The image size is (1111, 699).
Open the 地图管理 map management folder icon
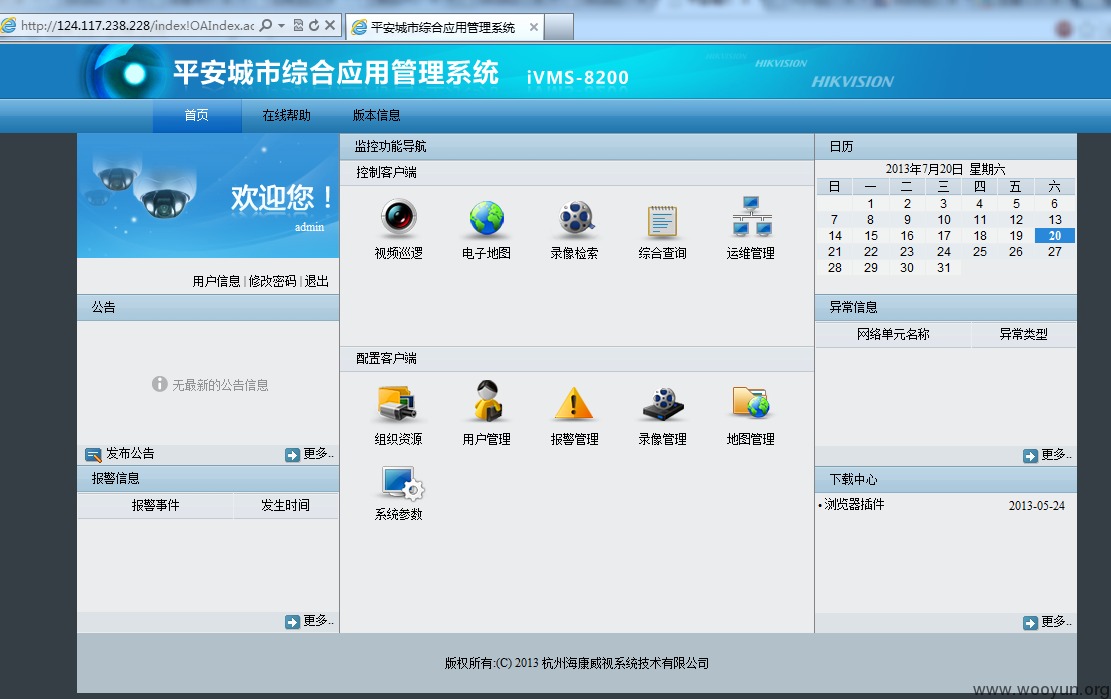point(751,402)
